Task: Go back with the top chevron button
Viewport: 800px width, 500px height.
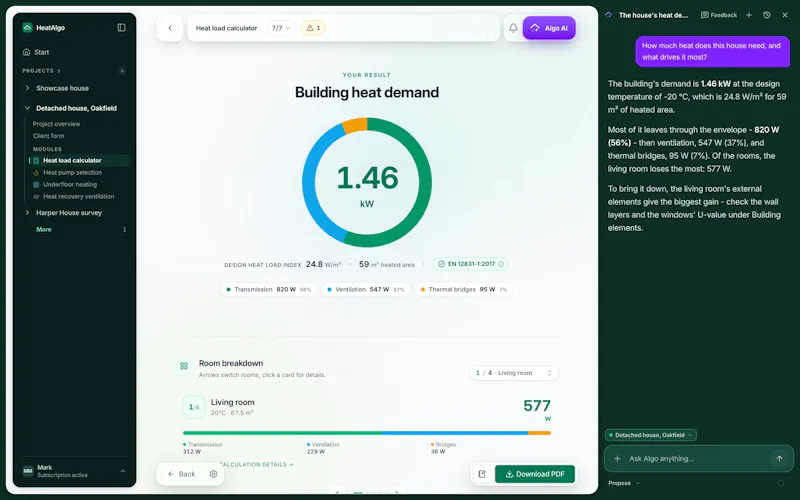Action: (170, 28)
